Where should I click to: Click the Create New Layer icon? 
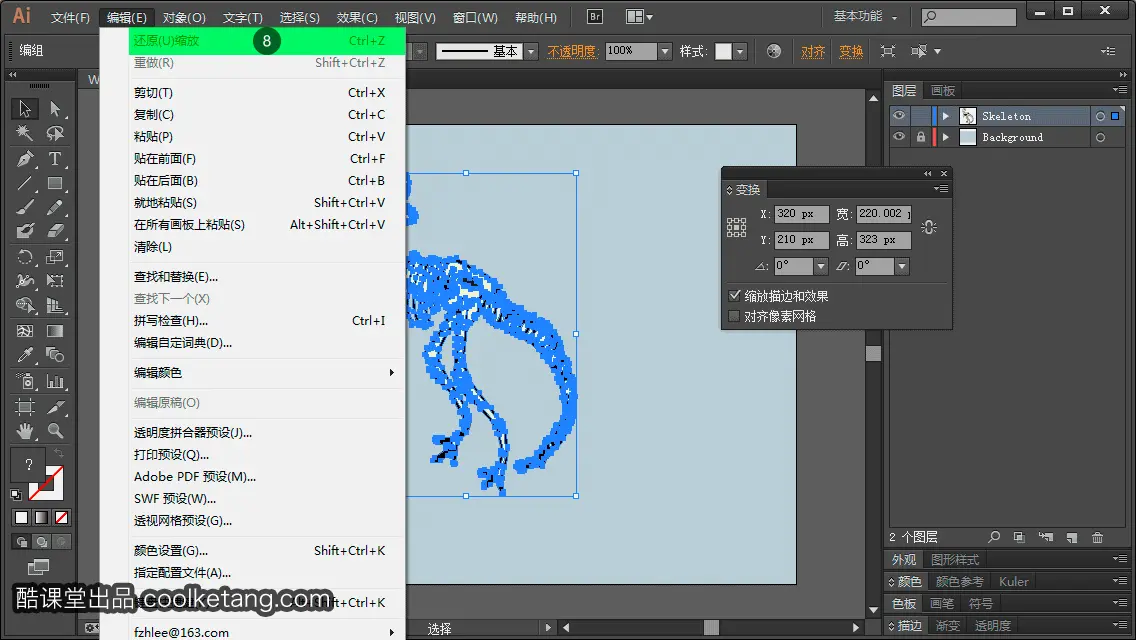coord(1072,537)
